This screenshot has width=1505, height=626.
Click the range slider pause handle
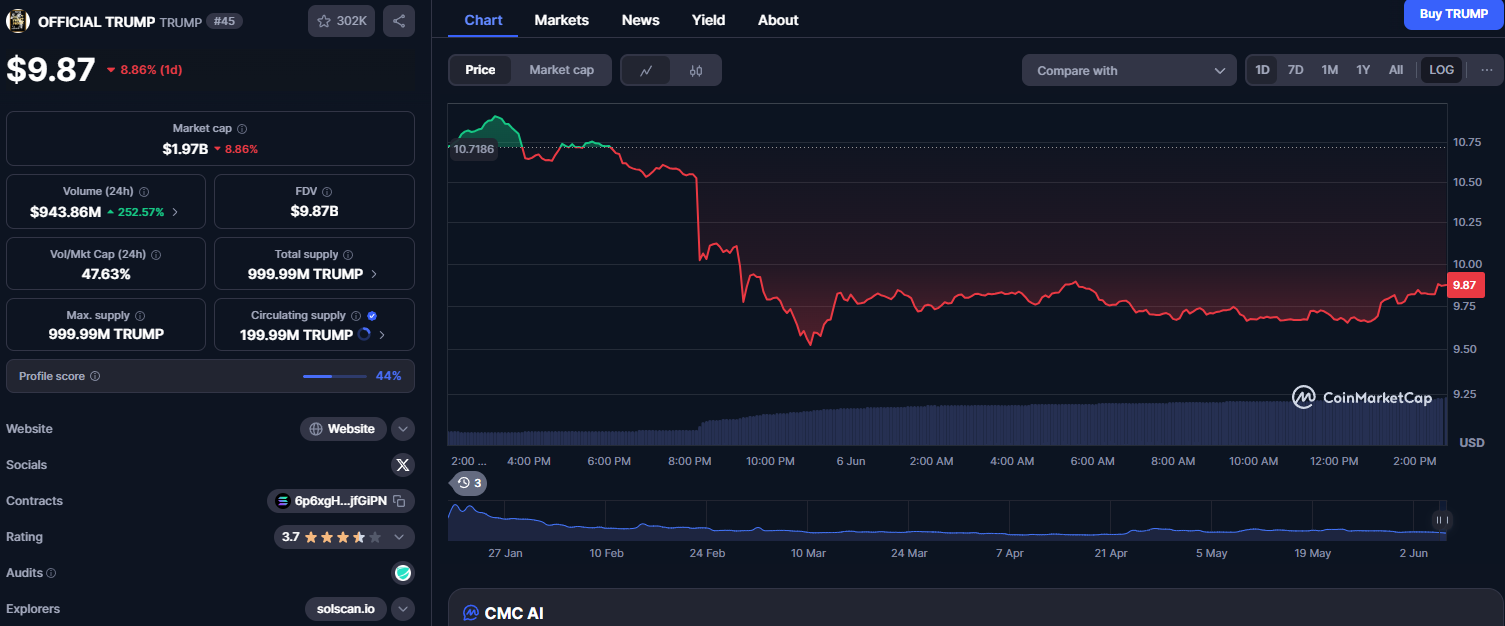click(1442, 520)
